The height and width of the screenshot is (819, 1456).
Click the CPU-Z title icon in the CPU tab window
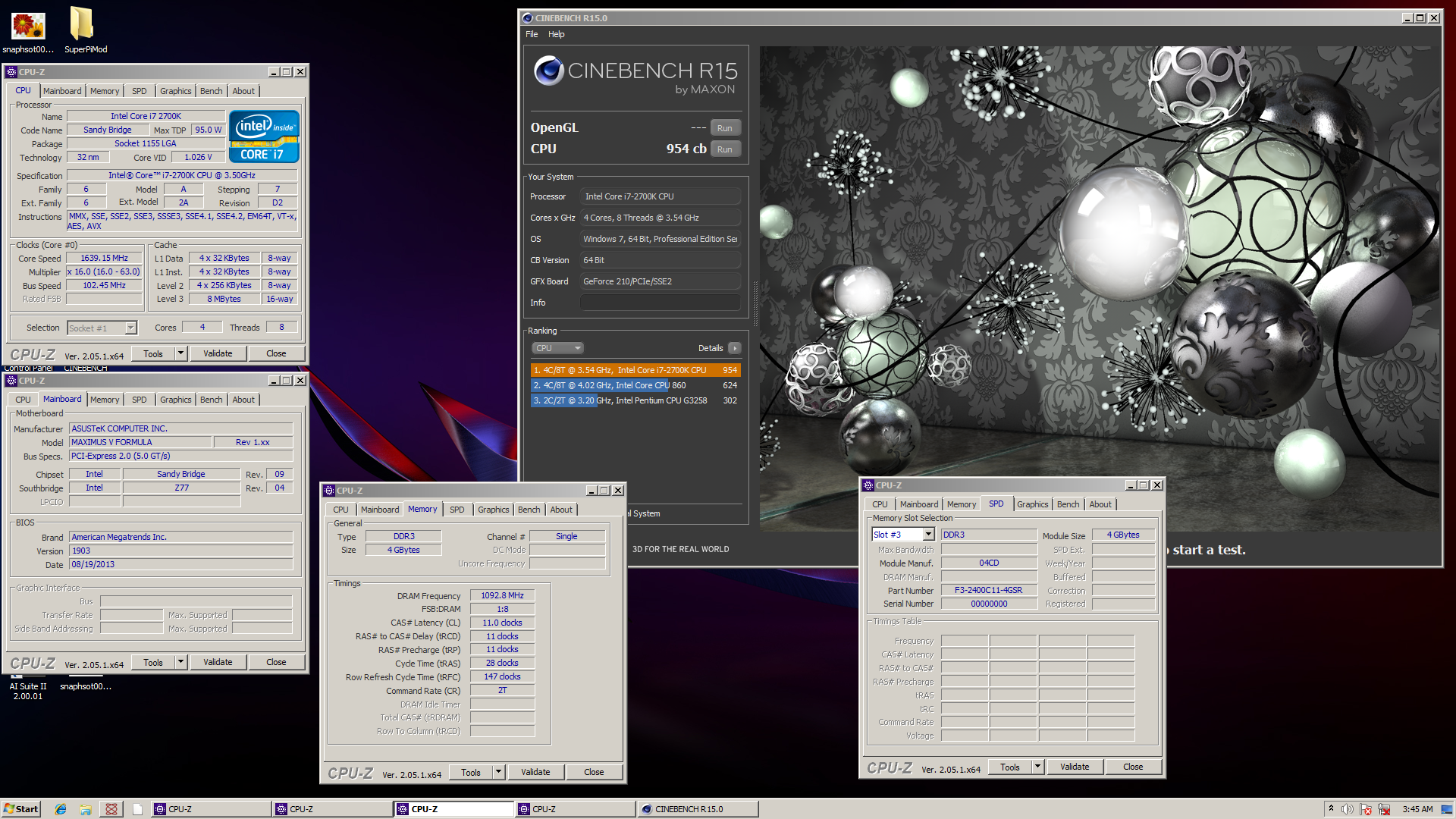point(11,72)
